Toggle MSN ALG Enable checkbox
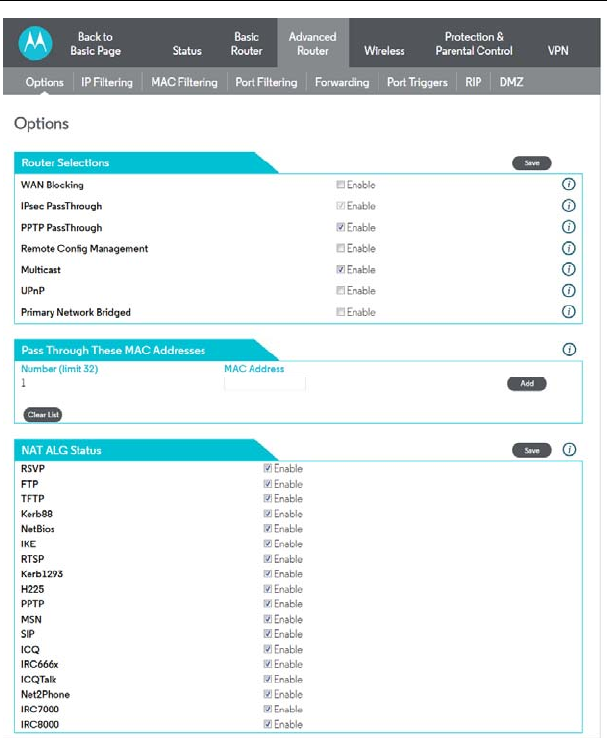This screenshot has height=738, width=607. [x=267, y=619]
